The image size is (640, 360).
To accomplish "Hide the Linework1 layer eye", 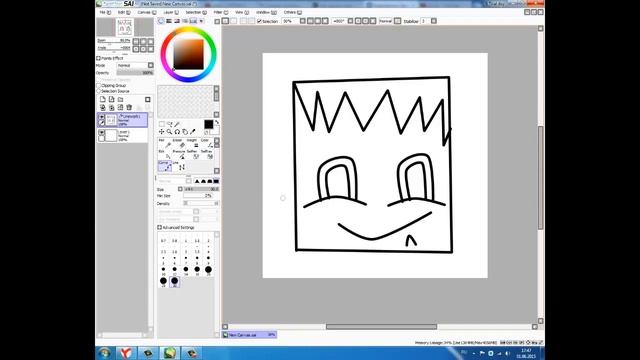I will pyautogui.click(x=102, y=117).
